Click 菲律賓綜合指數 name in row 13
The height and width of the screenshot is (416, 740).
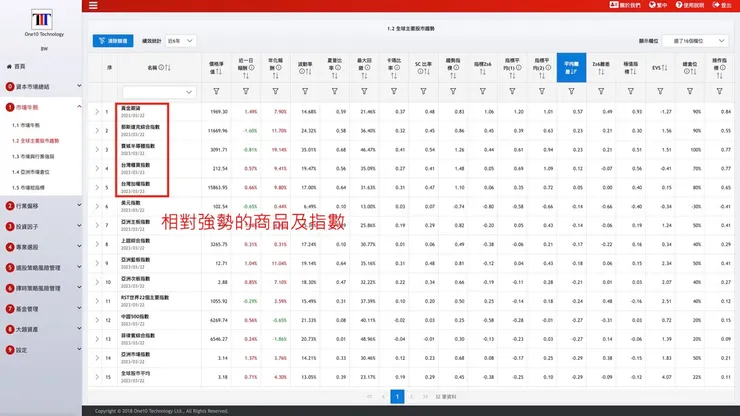click(x=138, y=336)
